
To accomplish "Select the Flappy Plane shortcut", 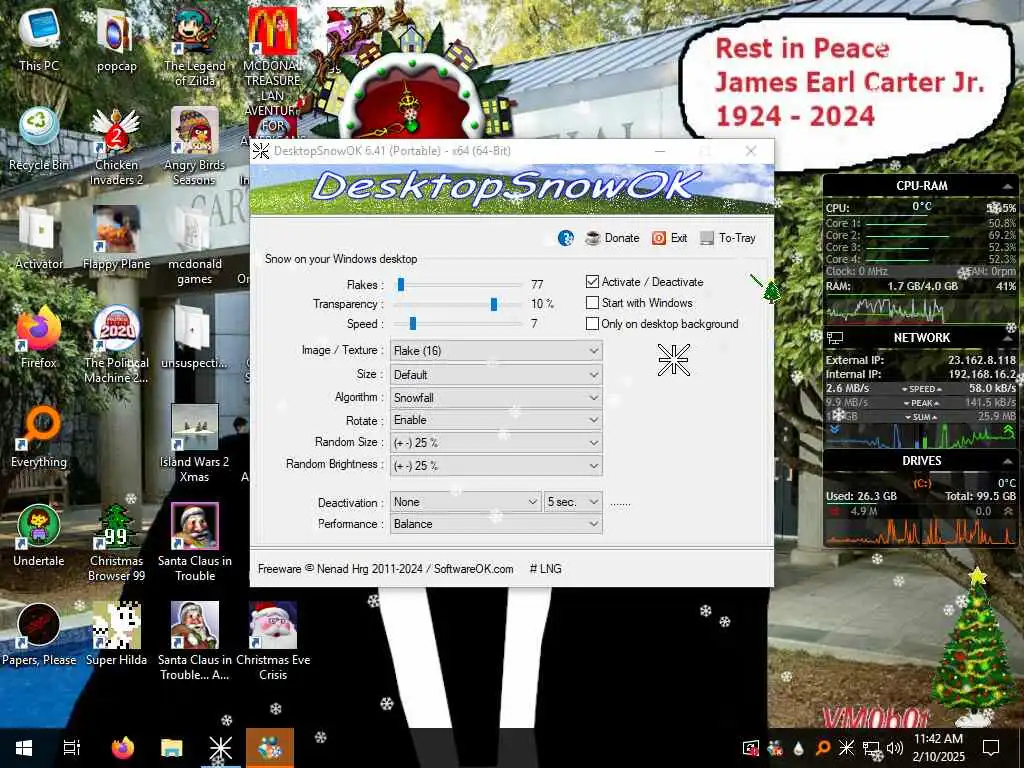I will tap(116, 238).
